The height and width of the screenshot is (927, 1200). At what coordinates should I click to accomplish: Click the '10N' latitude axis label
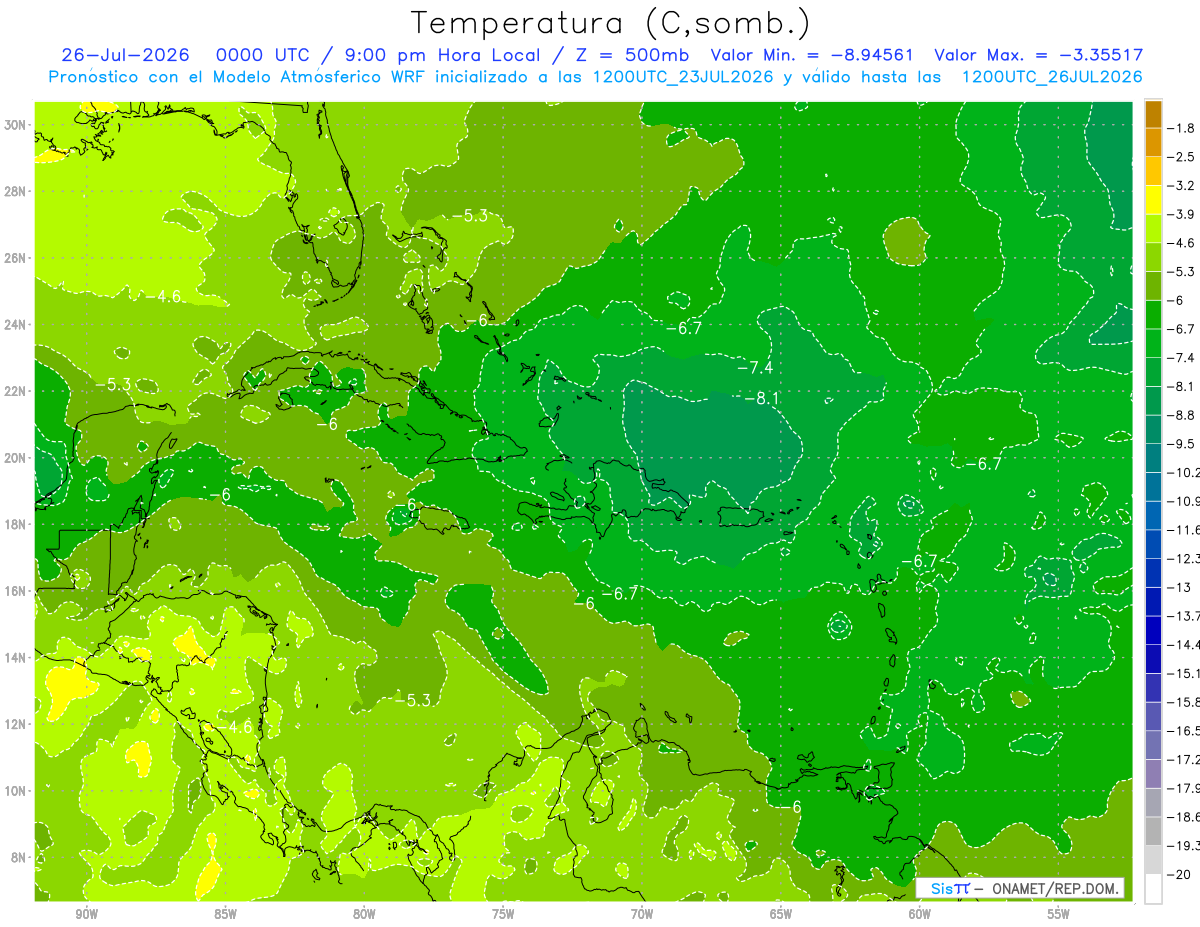coord(17,790)
